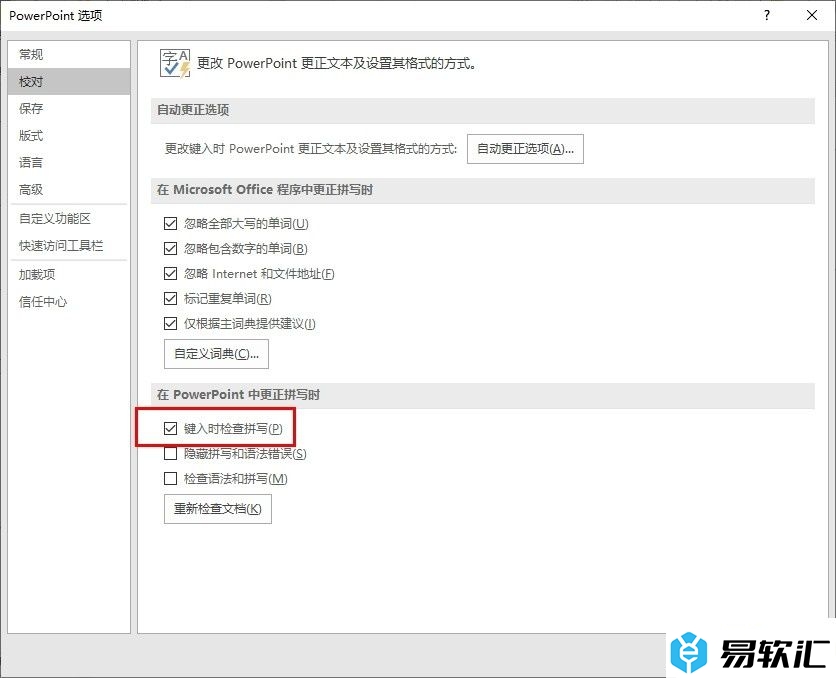Open 自定义功能区 settings

coord(69,219)
